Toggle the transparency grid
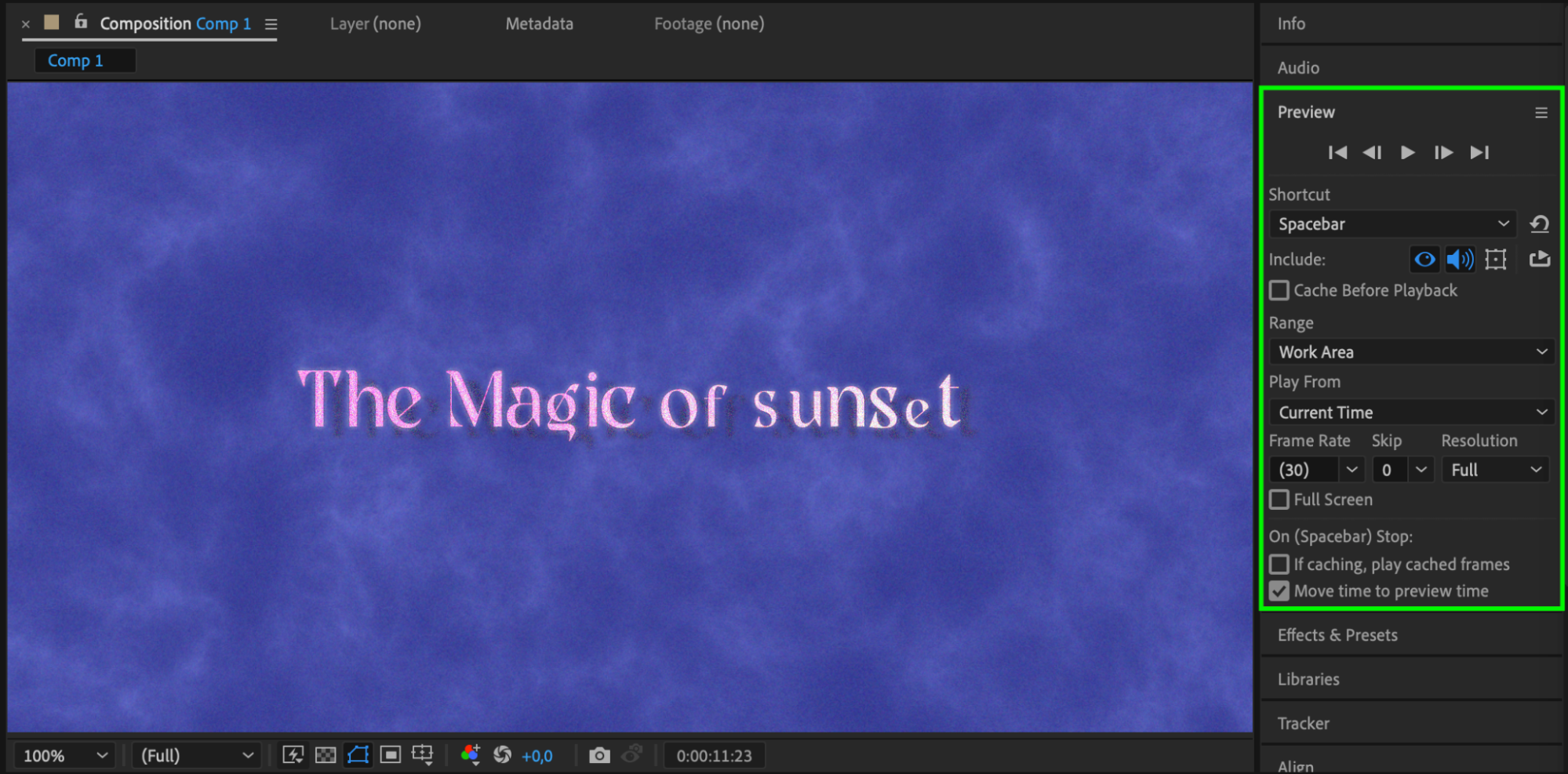 (x=326, y=755)
